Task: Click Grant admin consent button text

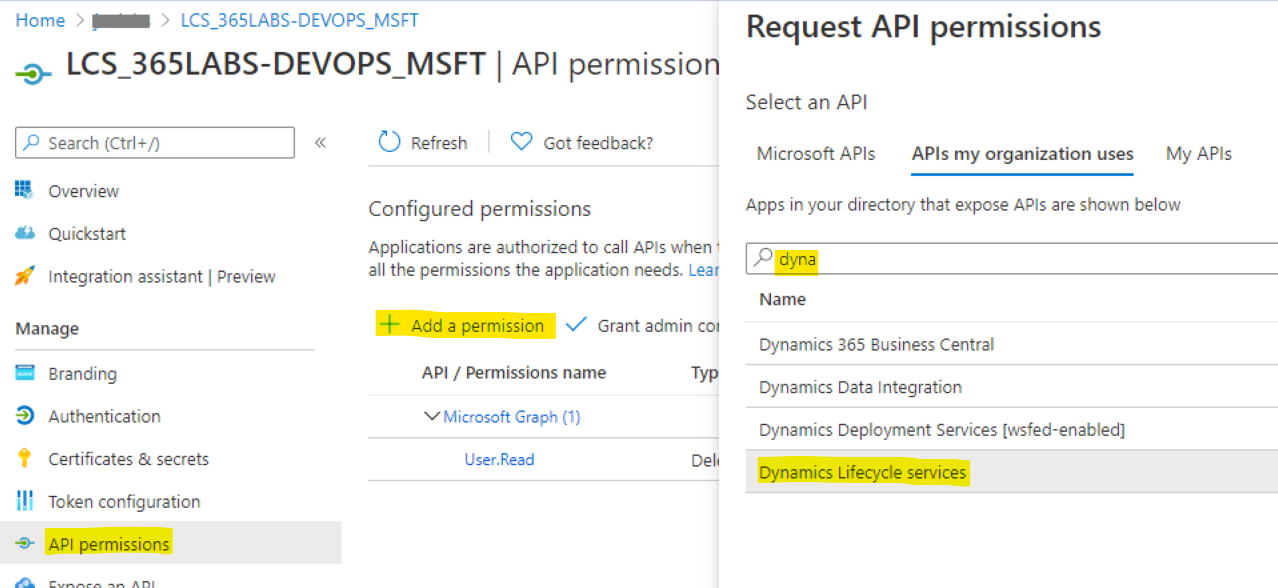Action: pyautogui.click(x=659, y=325)
